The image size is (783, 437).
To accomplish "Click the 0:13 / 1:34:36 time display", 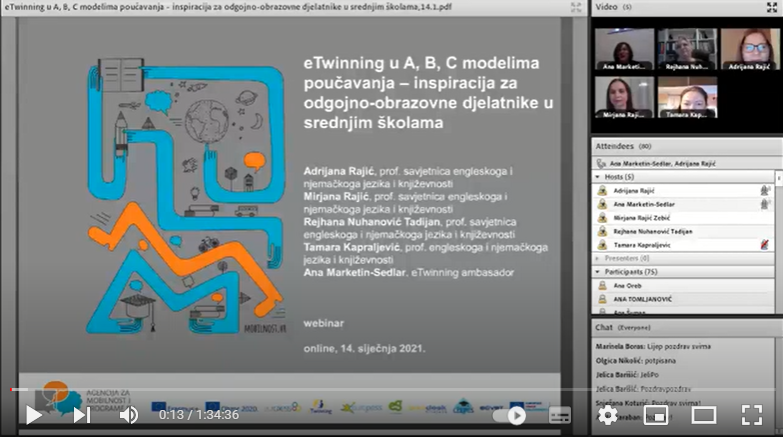I will pyautogui.click(x=199, y=415).
